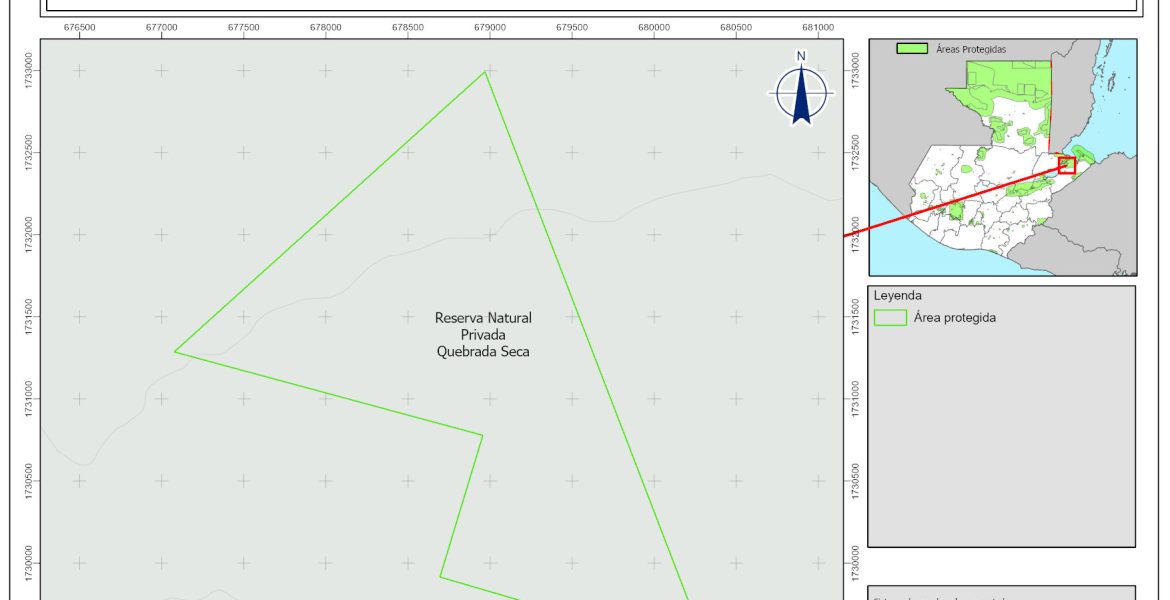Click the Reserva Natural Privada Quebrada Seca label
This screenshot has height=600, width=1170.
483,334
